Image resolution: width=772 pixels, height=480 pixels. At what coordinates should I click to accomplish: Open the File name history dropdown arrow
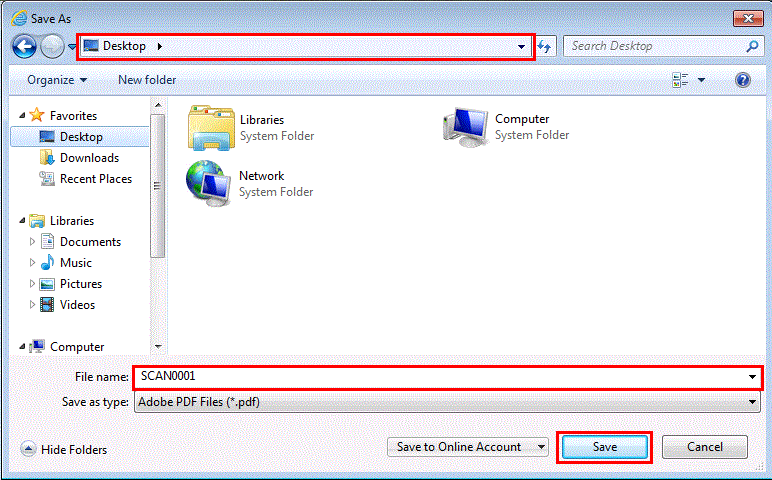coord(752,377)
